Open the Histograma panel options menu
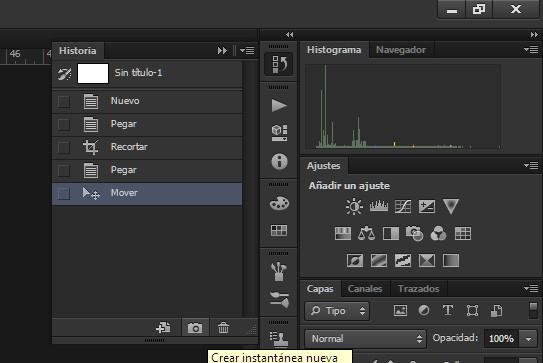The height and width of the screenshot is (363, 543). pos(531,50)
